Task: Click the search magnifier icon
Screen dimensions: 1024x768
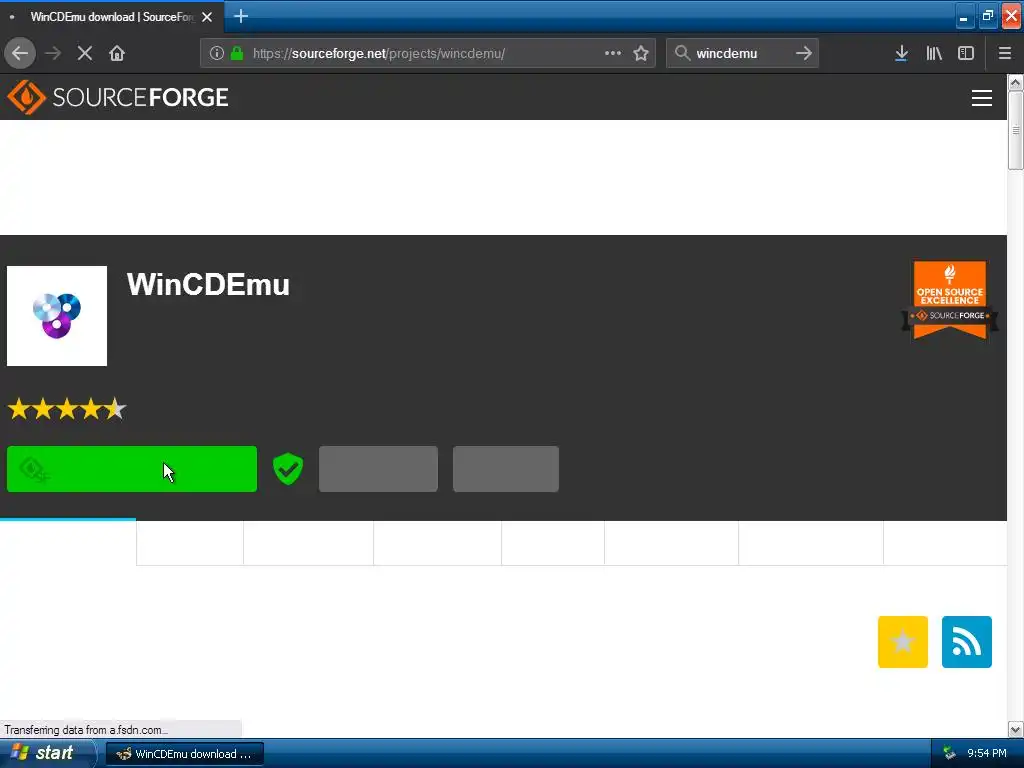Action: [682, 53]
